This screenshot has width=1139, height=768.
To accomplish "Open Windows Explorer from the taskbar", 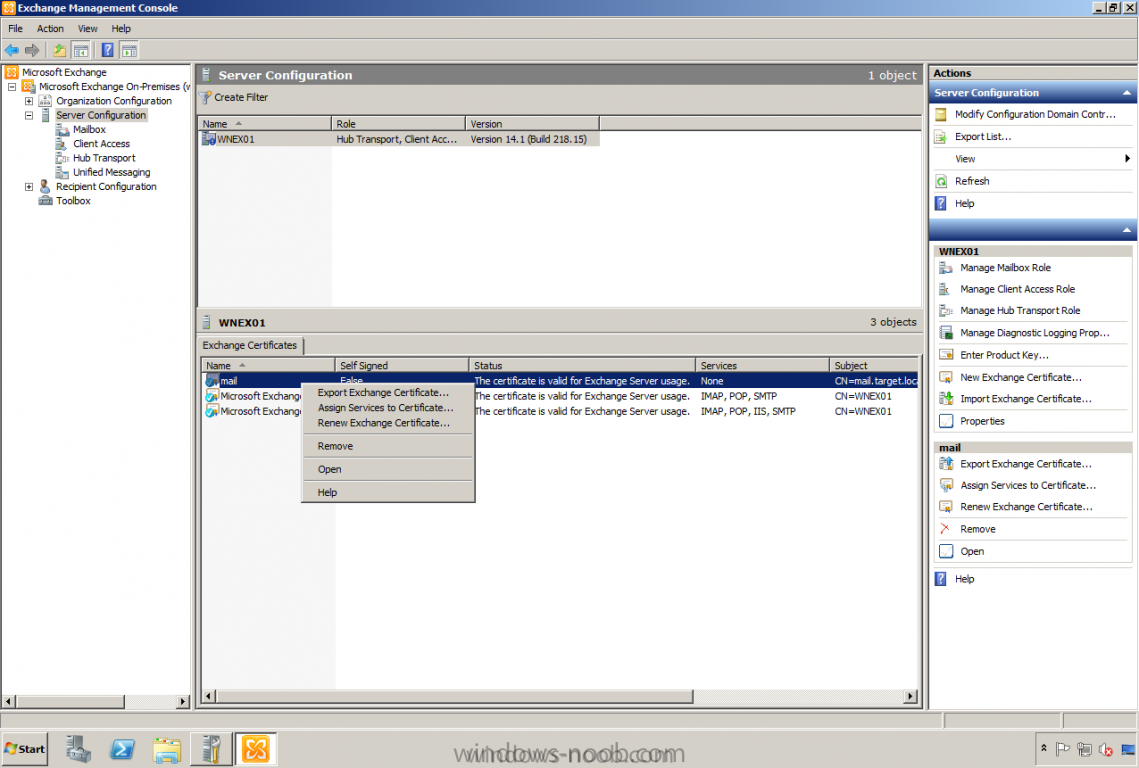I will pyautogui.click(x=167, y=749).
